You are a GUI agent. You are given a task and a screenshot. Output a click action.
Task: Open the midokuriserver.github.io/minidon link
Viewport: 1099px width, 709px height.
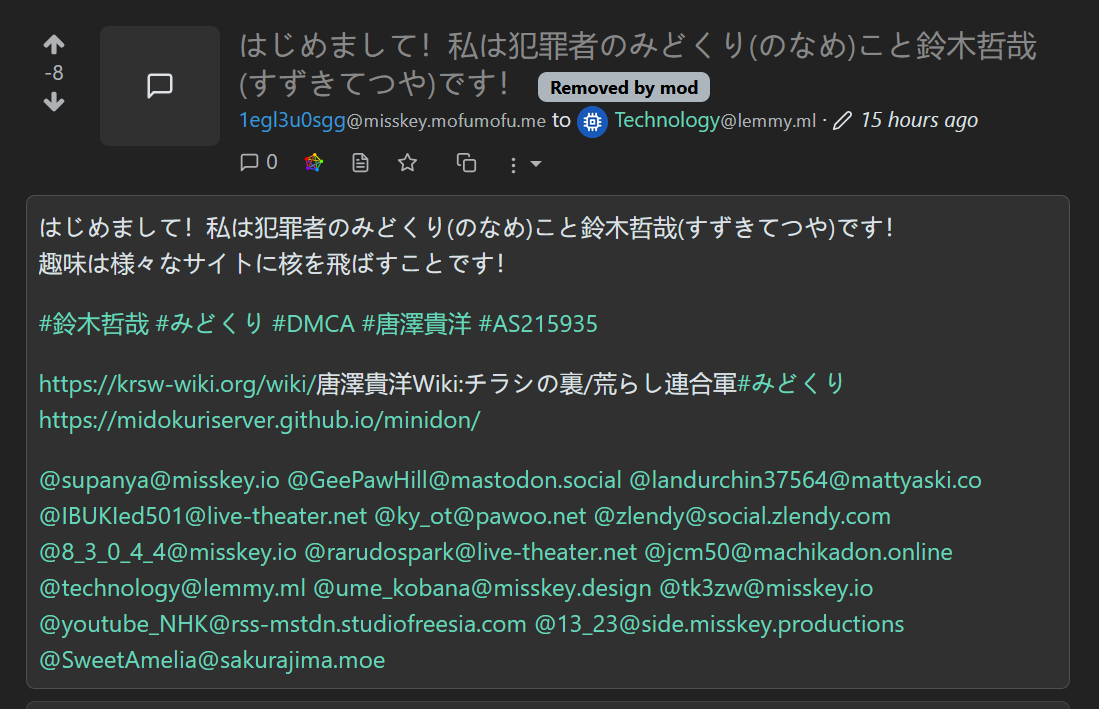tap(259, 420)
